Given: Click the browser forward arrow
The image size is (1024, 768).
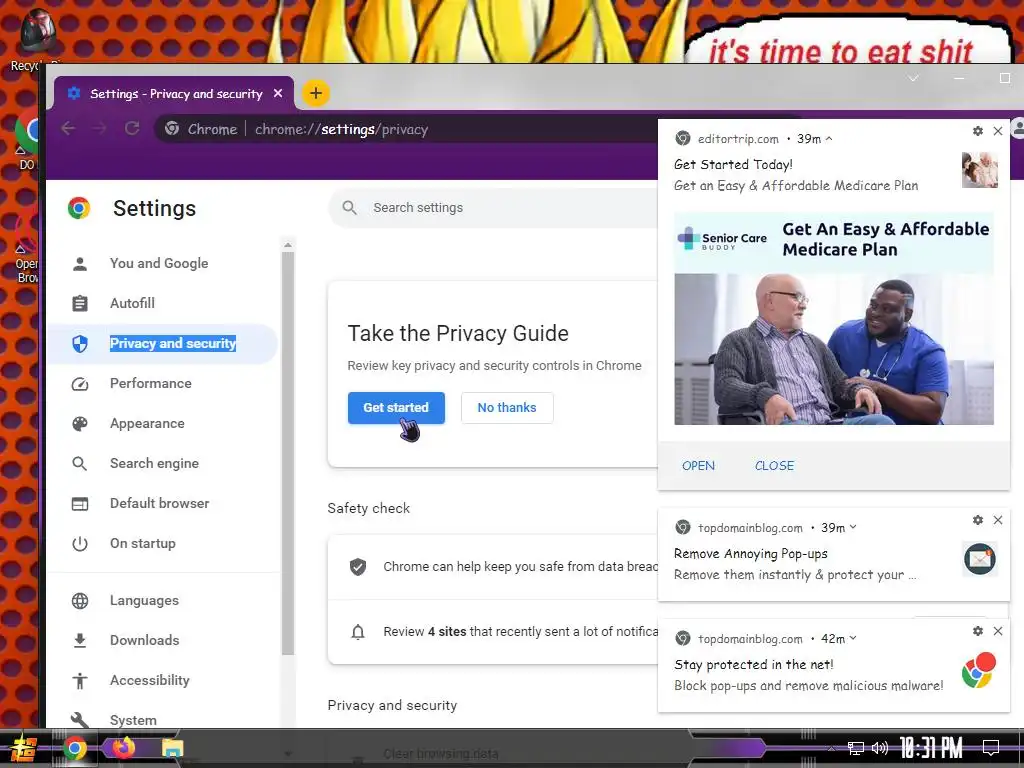Looking at the screenshot, I should [99, 129].
